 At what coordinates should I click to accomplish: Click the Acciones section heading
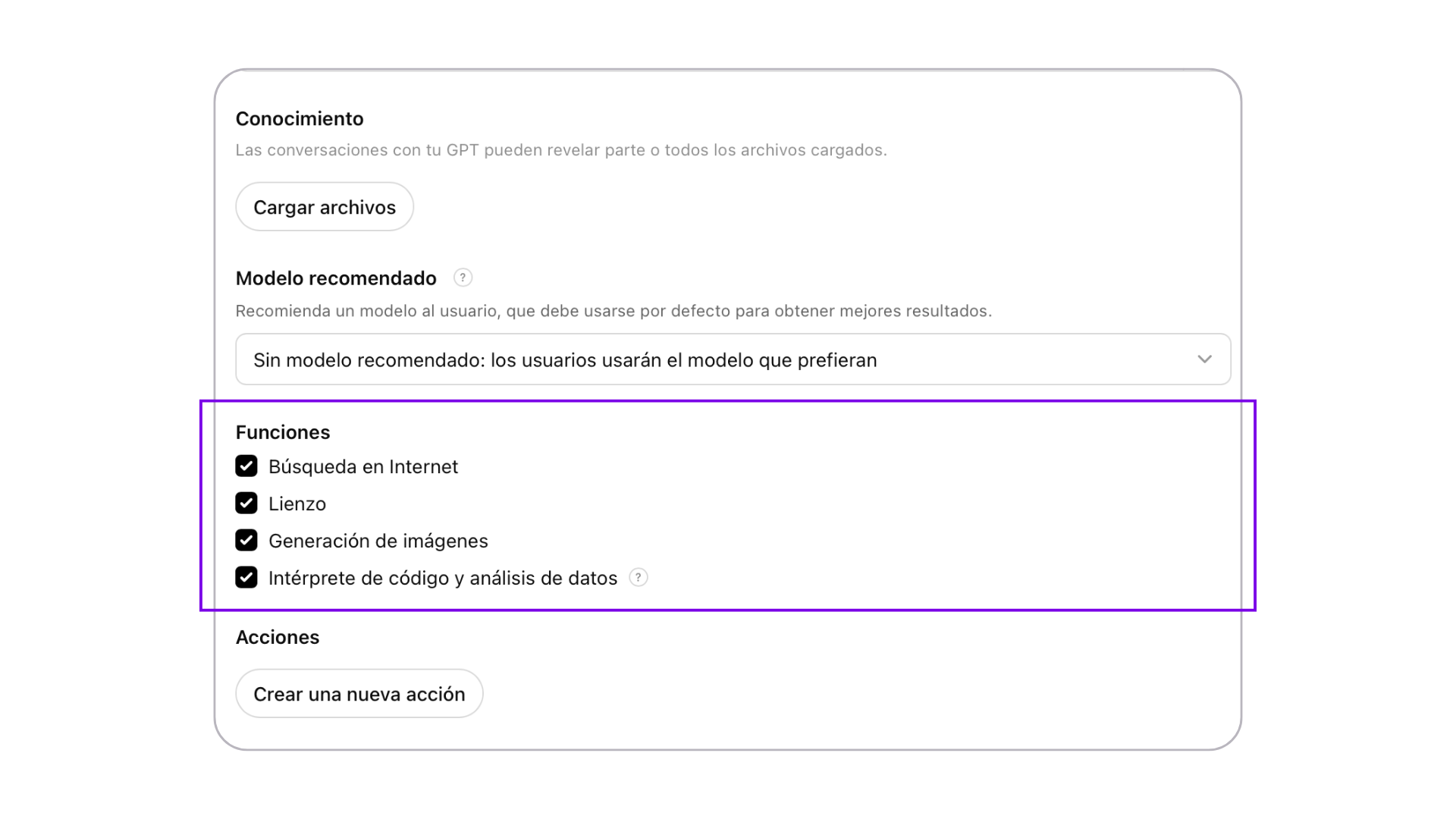(x=278, y=637)
